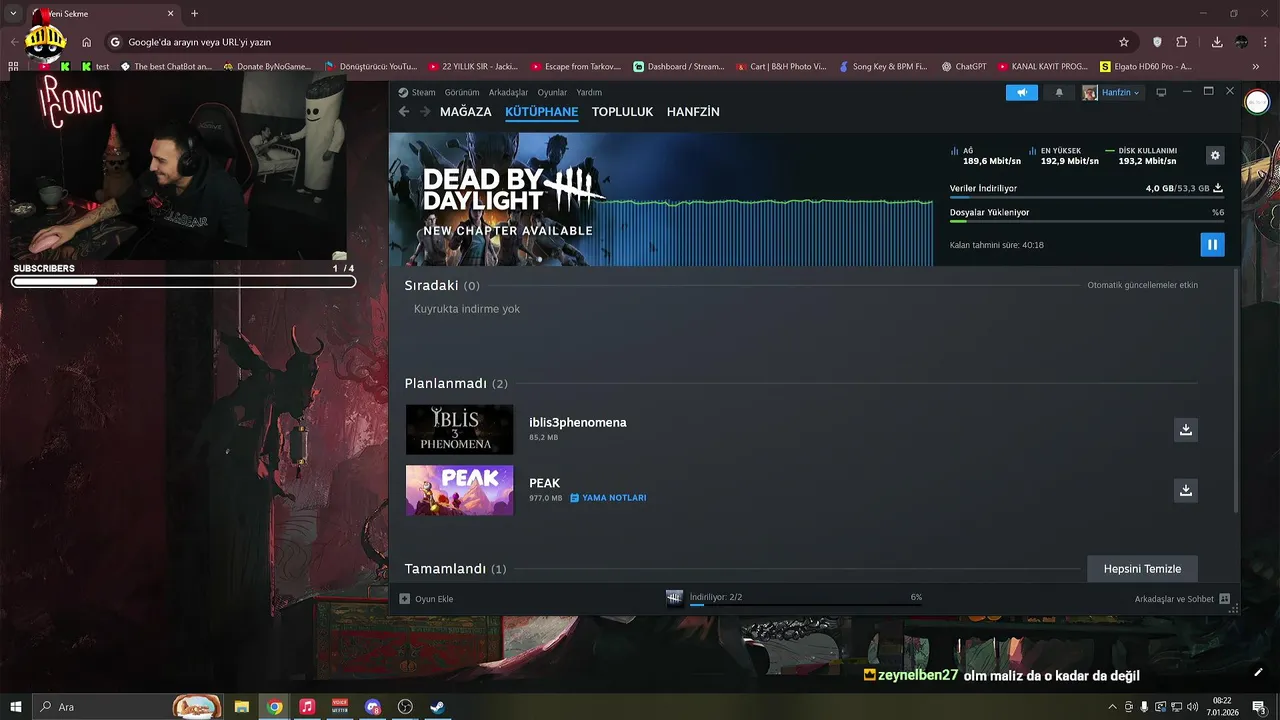Open the Windows notification center

click(1259, 707)
